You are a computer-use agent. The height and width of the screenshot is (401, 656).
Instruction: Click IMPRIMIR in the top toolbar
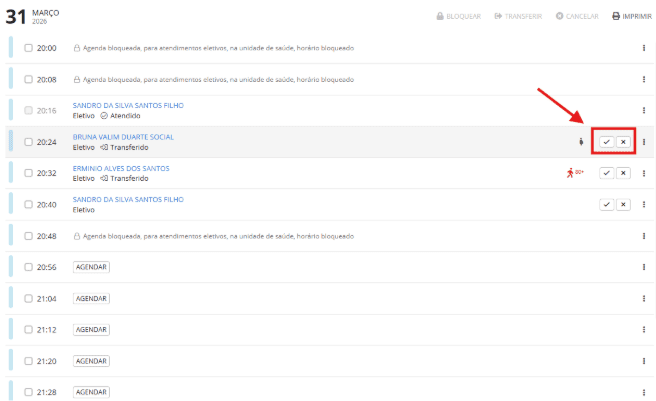point(630,17)
